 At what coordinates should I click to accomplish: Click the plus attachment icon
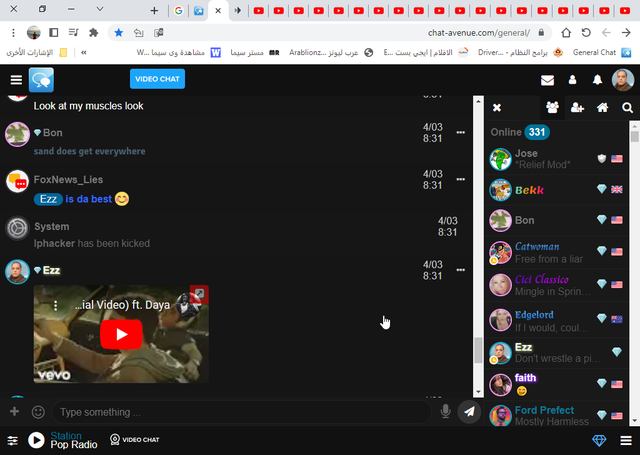(x=14, y=411)
